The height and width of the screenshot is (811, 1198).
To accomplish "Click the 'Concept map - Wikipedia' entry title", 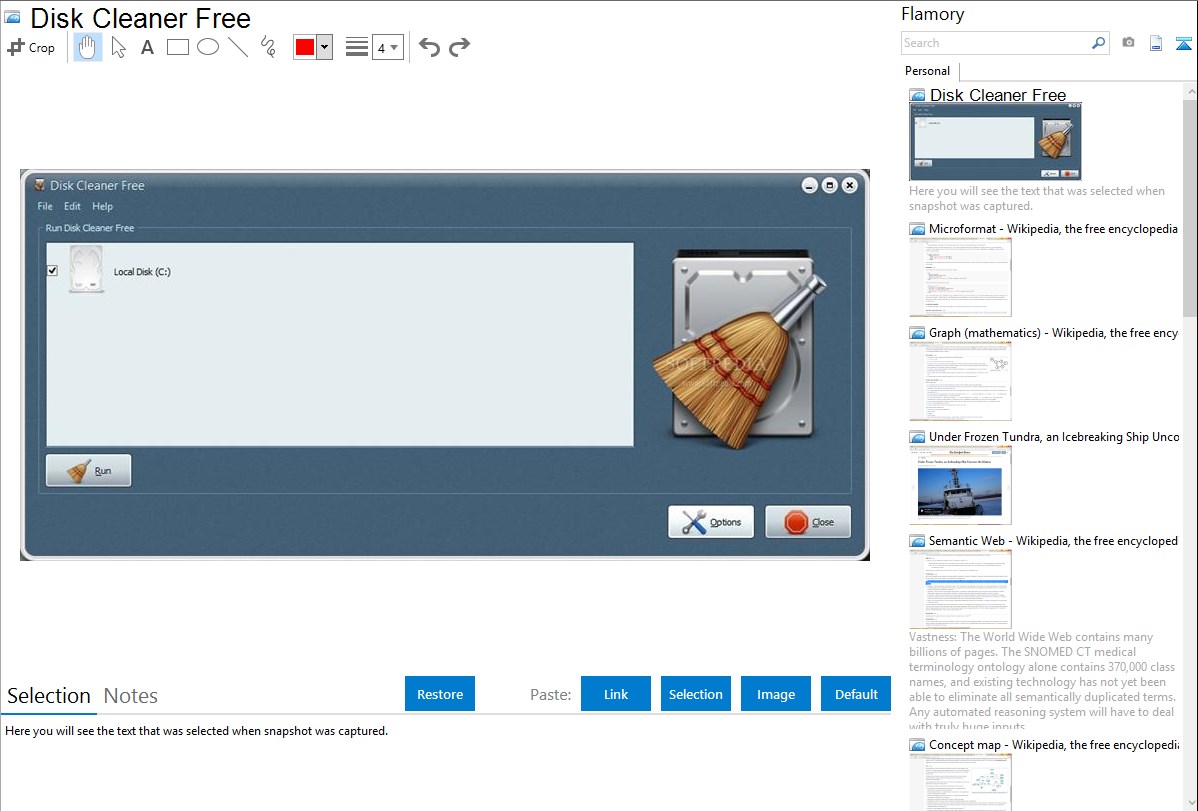I will 1054,745.
